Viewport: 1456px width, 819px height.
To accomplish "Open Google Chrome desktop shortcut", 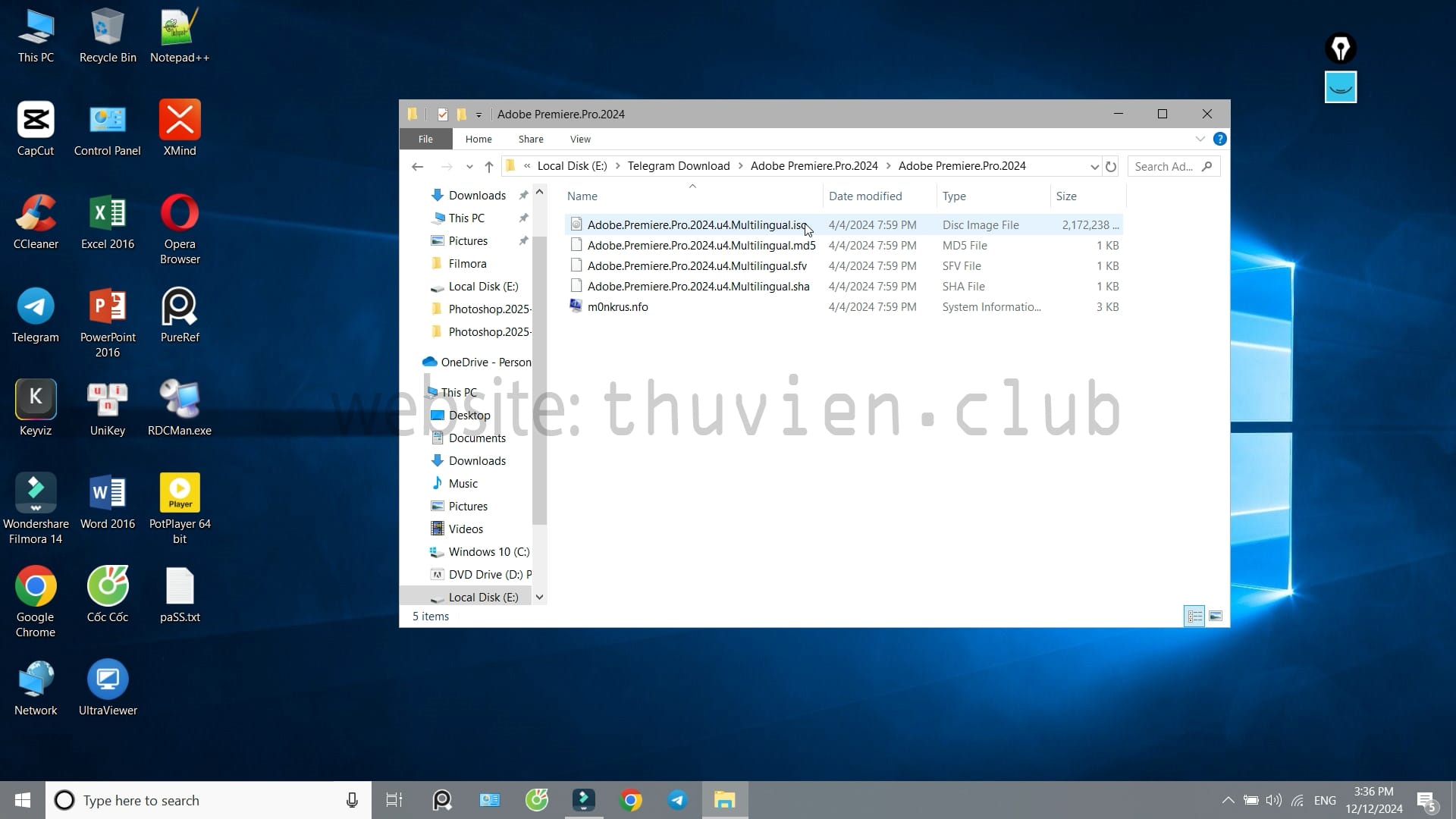I will point(36,602).
